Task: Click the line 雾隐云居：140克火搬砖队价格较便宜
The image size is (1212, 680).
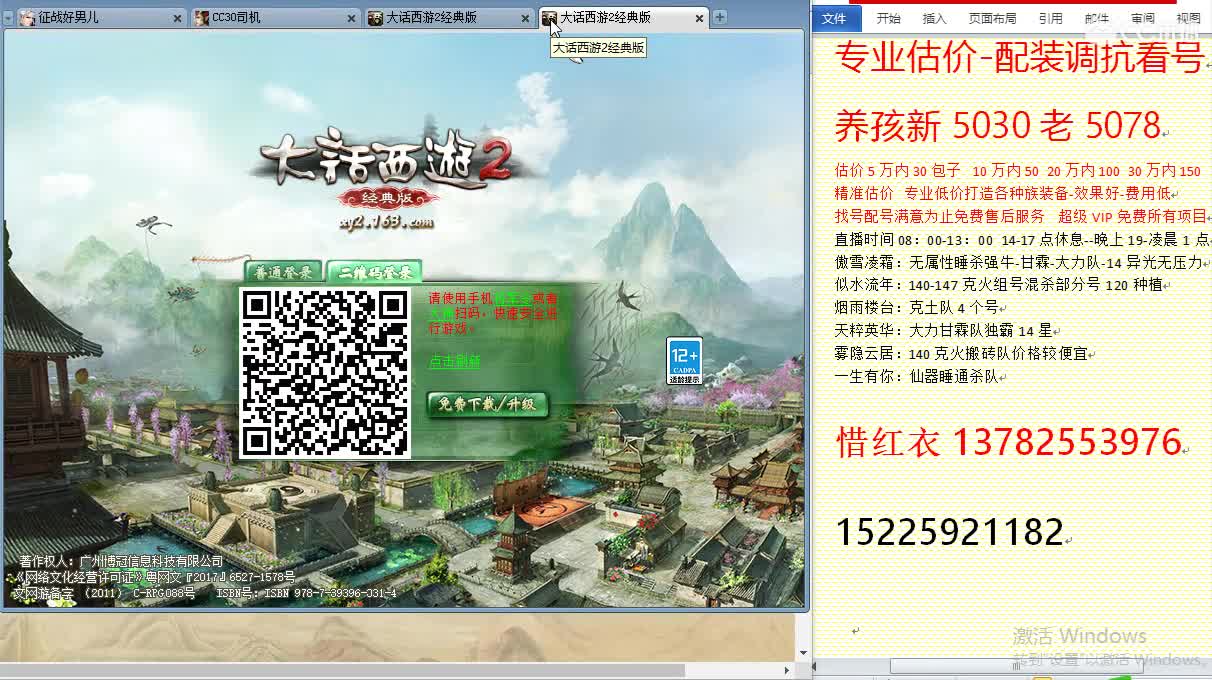Action: [962, 353]
